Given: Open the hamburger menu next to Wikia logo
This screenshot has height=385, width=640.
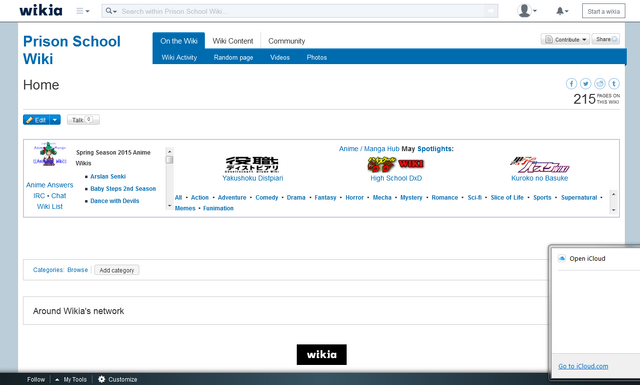Looking at the screenshot, I should tap(83, 11).
